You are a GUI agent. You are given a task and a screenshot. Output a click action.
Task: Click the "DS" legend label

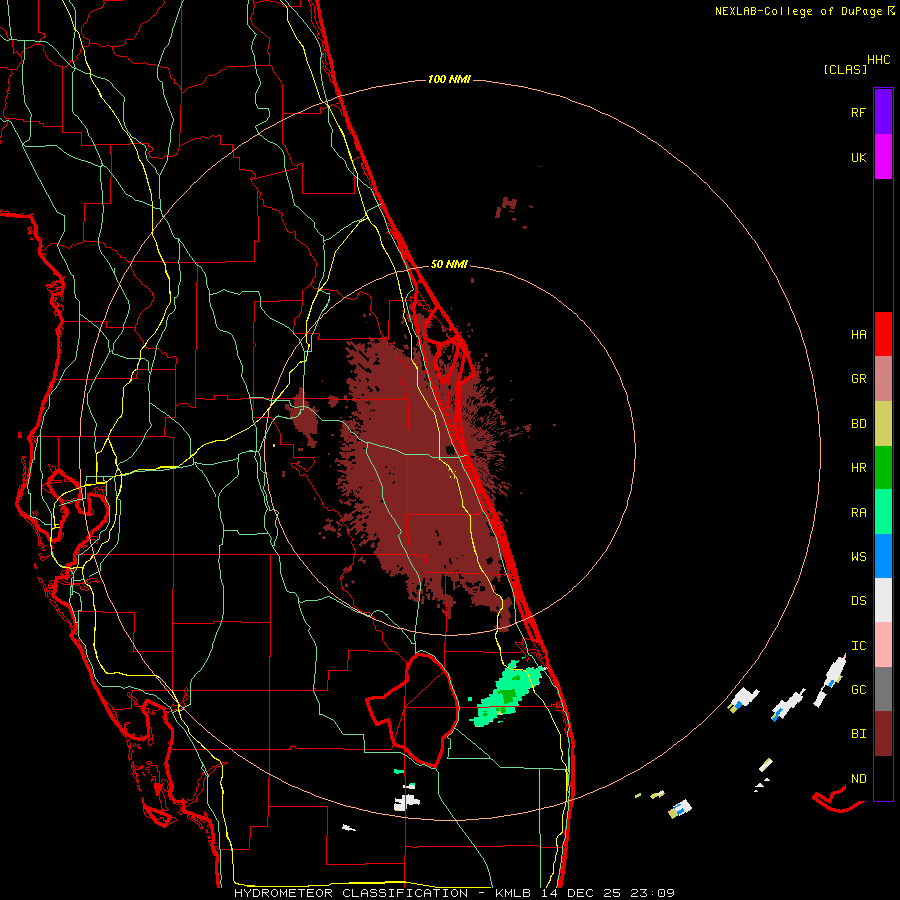point(858,601)
